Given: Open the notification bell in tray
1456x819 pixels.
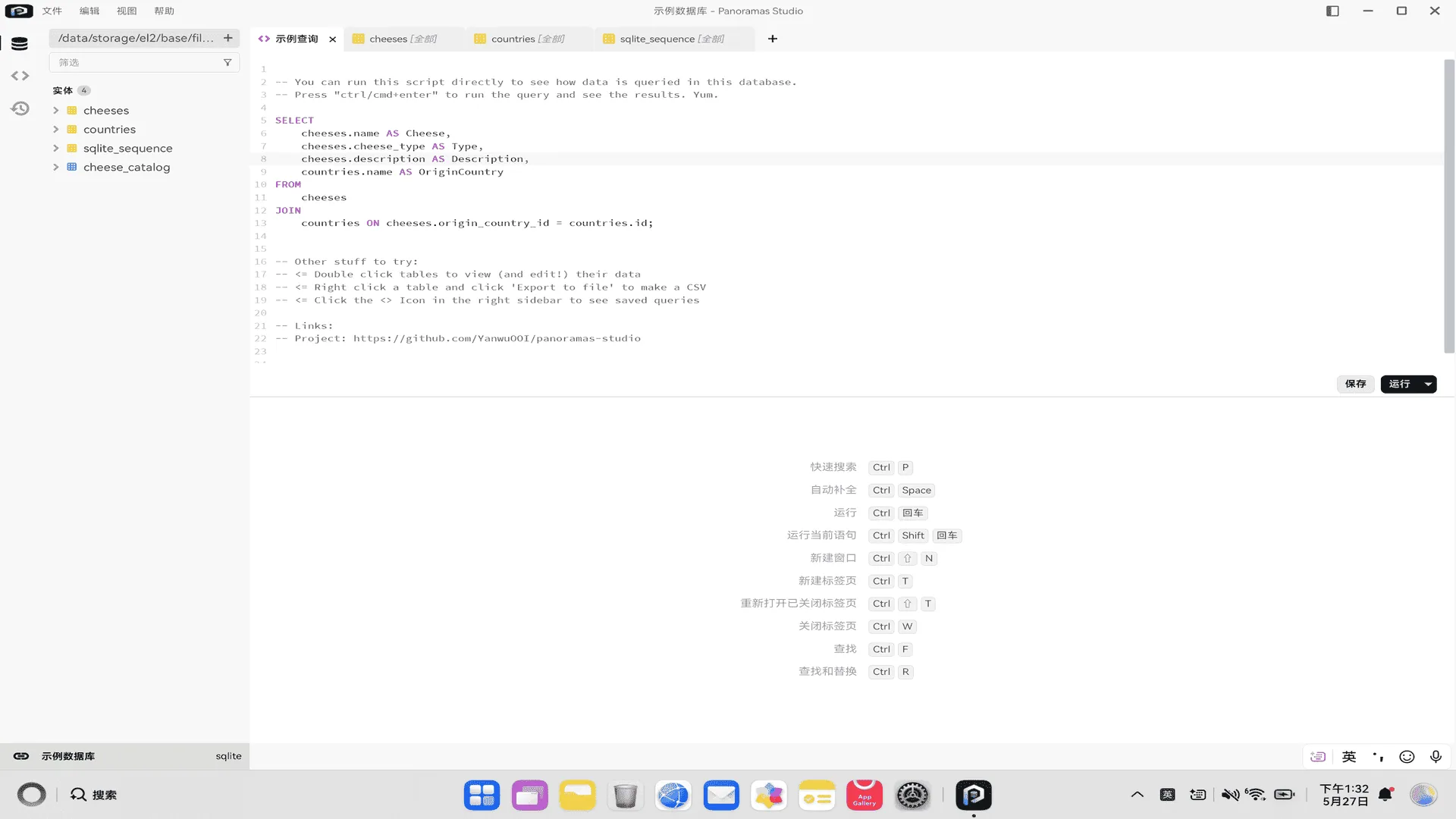Looking at the screenshot, I should (x=1385, y=794).
